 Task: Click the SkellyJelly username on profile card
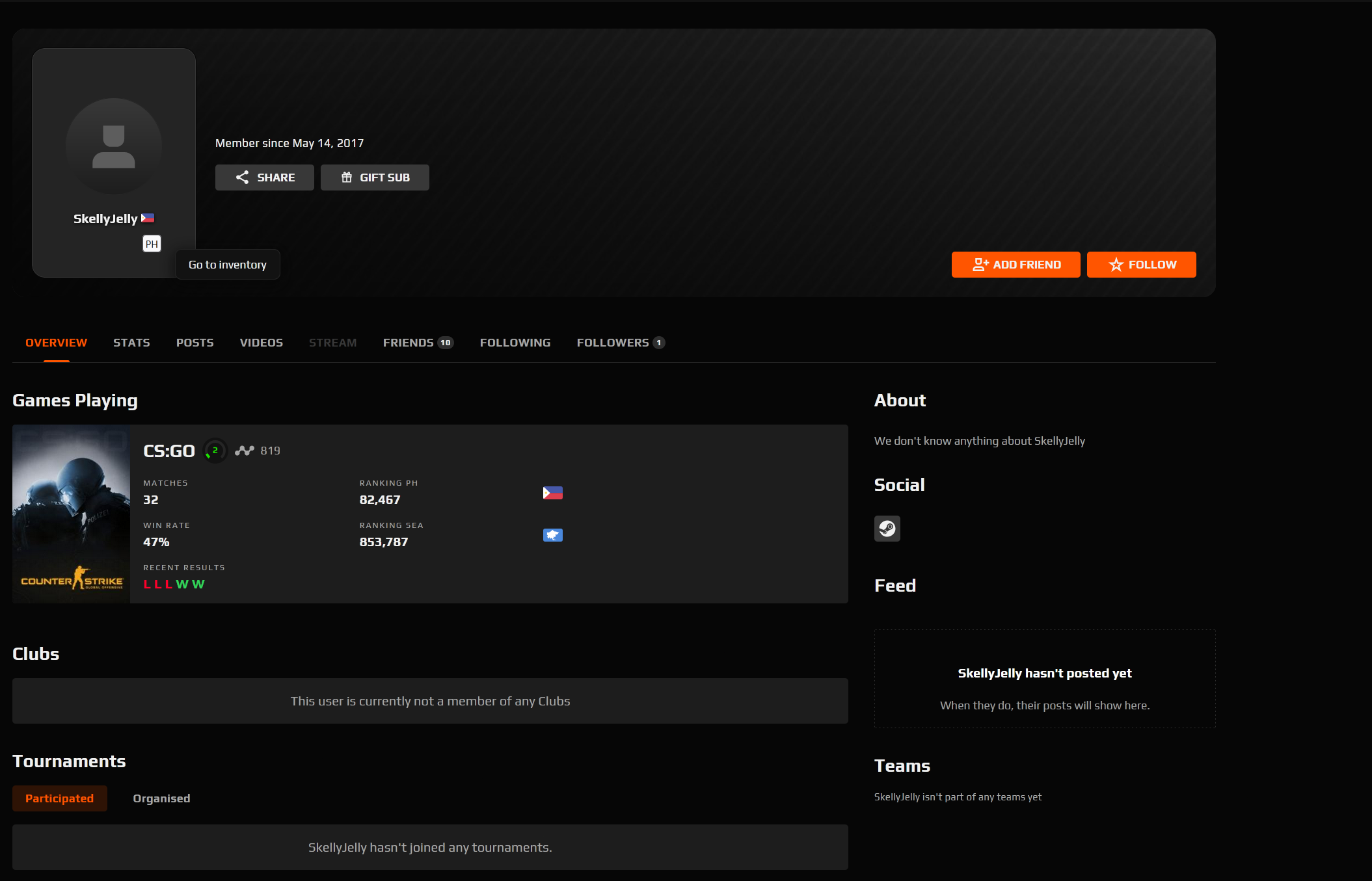coord(105,218)
